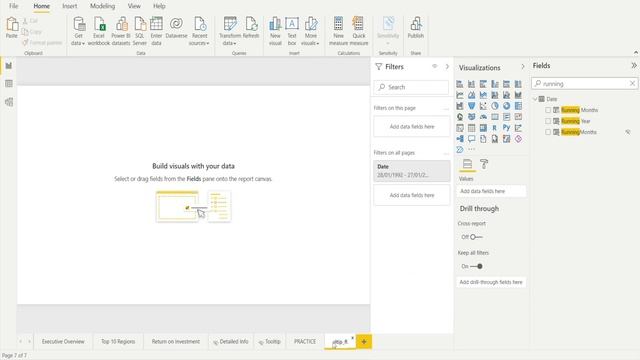Open the File menu
This screenshot has height=360, width=640.
tap(13, 6)
